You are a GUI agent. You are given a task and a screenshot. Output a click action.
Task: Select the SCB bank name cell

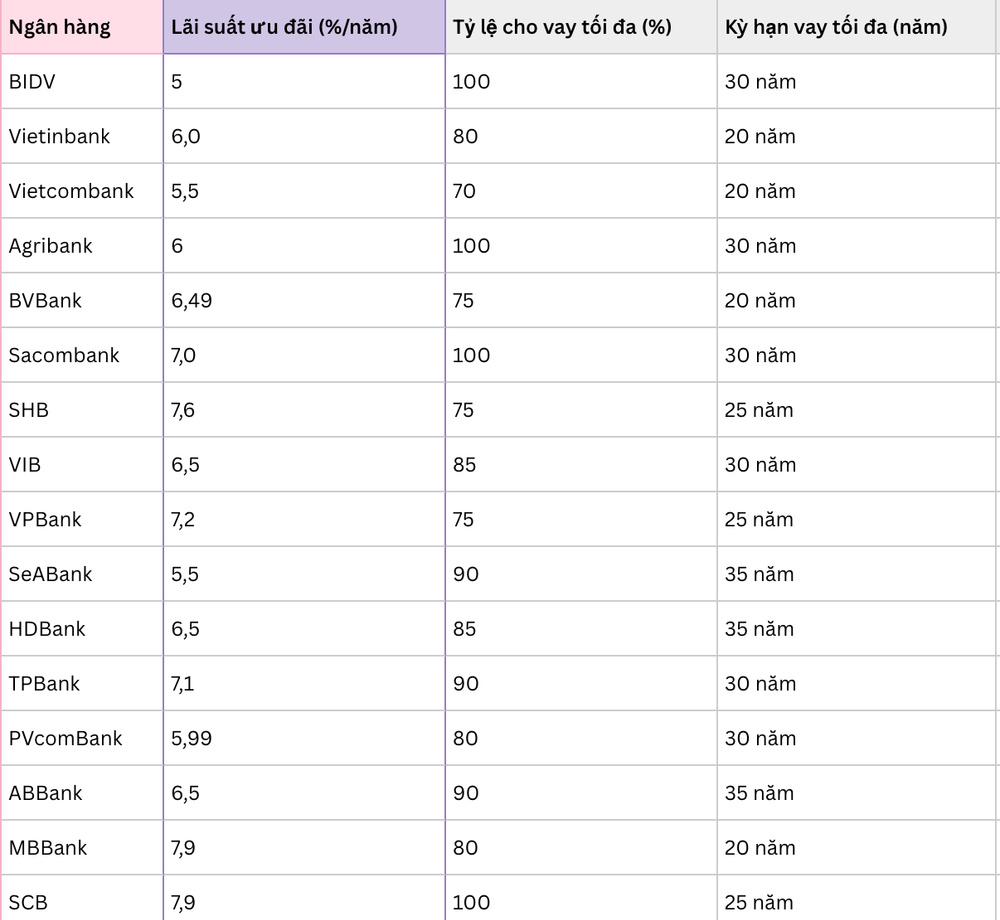pos(28,902)
